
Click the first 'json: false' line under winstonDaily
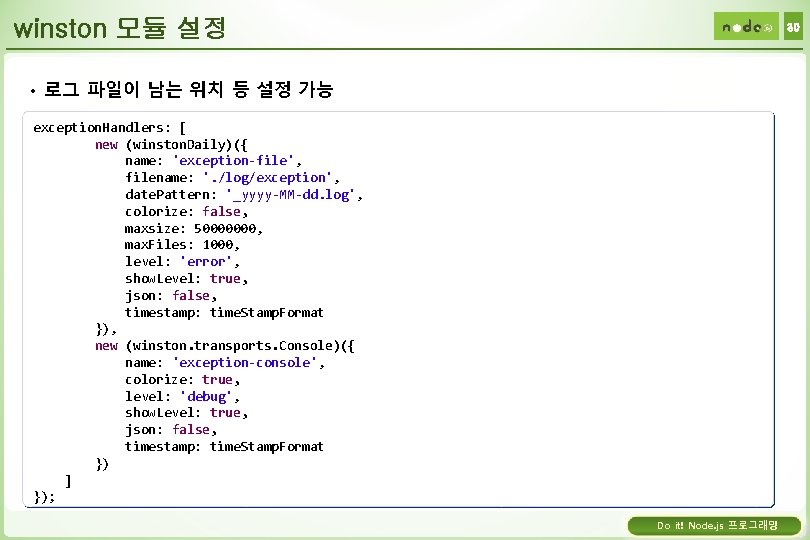pos(170,296)
